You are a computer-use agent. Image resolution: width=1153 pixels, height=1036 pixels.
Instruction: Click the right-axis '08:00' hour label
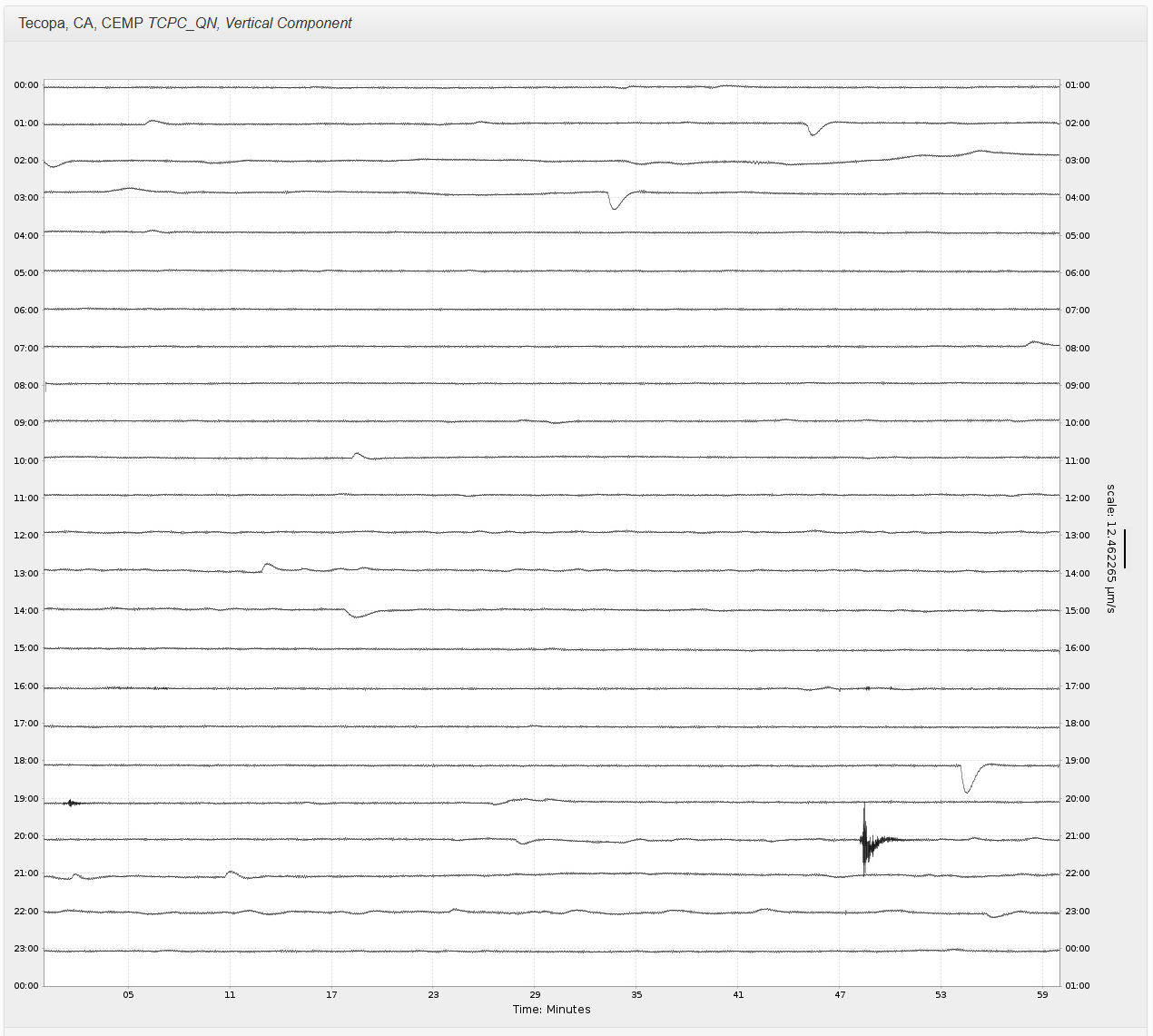click(1078, 349)
